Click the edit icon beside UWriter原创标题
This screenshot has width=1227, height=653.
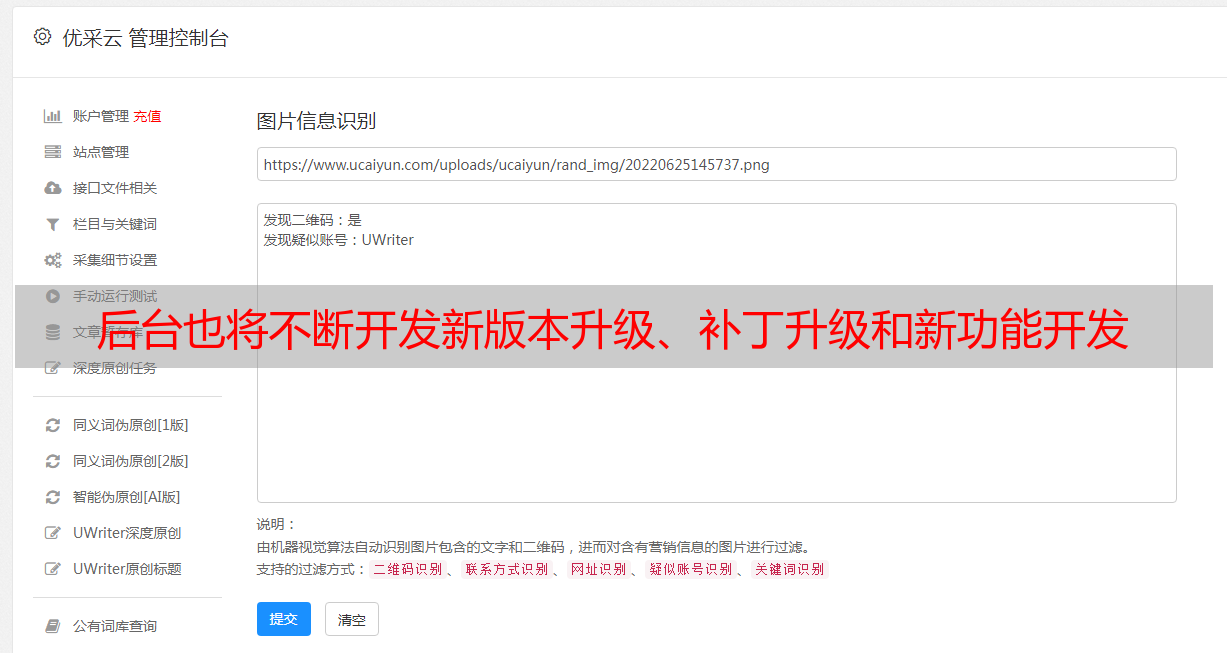[53, 569]
